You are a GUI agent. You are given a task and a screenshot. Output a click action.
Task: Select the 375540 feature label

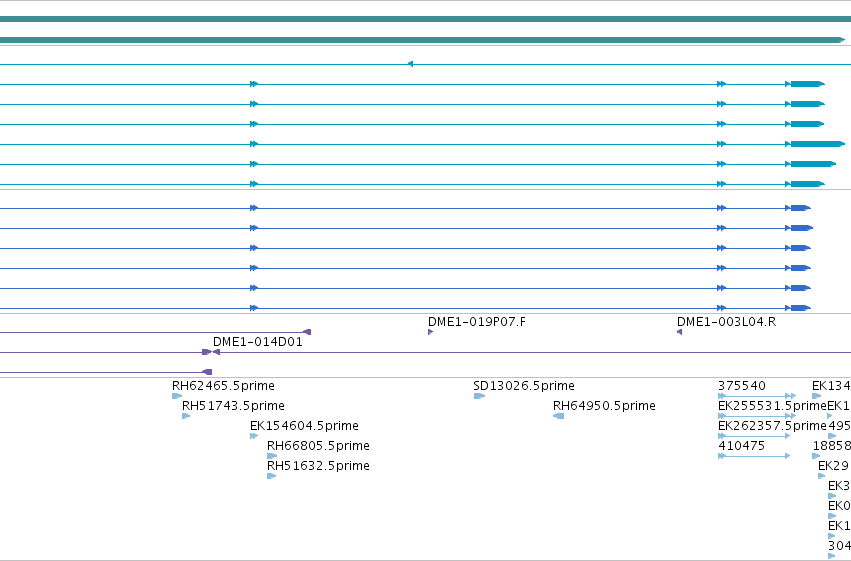pyautogui.click(x=741, y=386)
